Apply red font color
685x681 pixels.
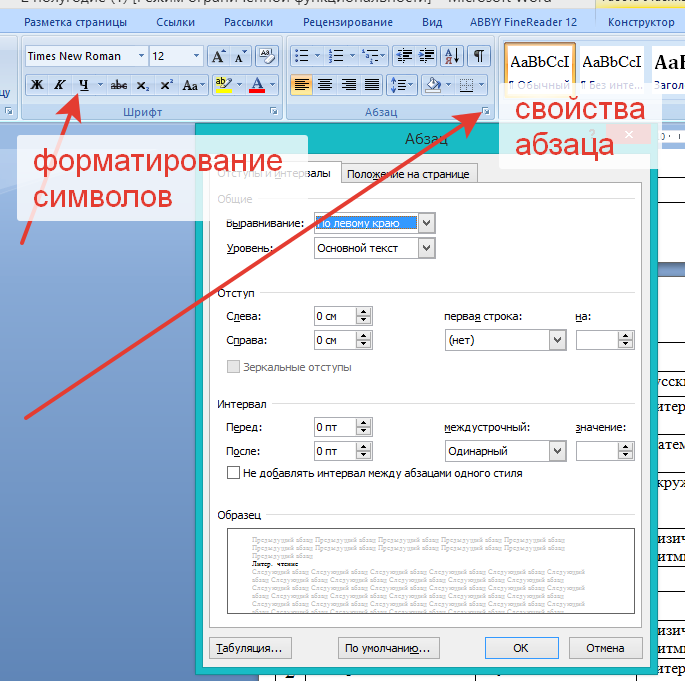257,85
